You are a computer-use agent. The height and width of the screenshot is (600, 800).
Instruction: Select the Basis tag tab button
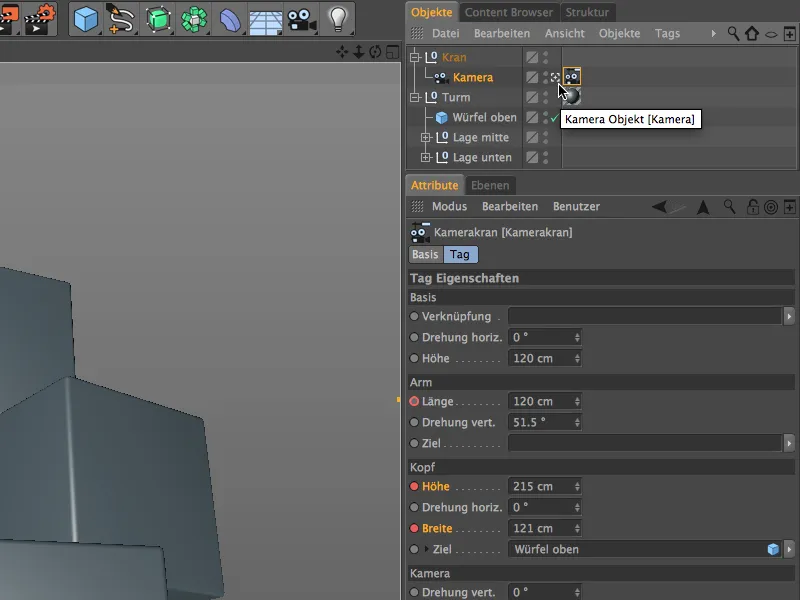(x=426, y=255)
